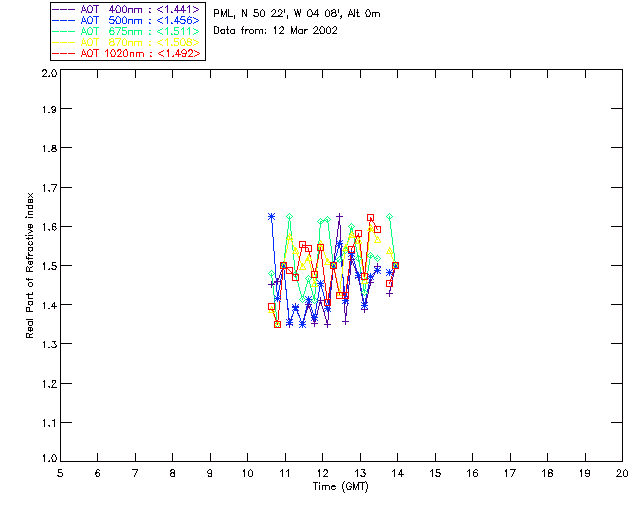Image resolution: width=640 pixels, height=512 pixels.
Task: Click the first blue asterisk marker near 1.62
Action: 271,217
